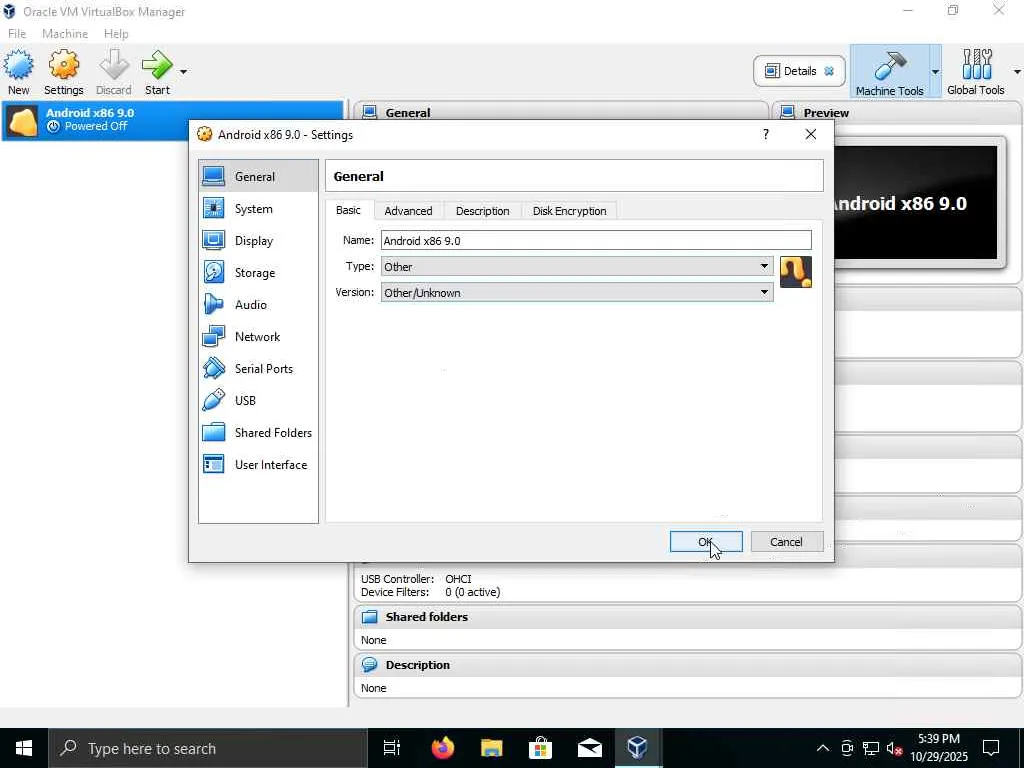1024x768 pixels.
Task: Open Microsoft Store from the taskbar
Action: pos(540,748)
